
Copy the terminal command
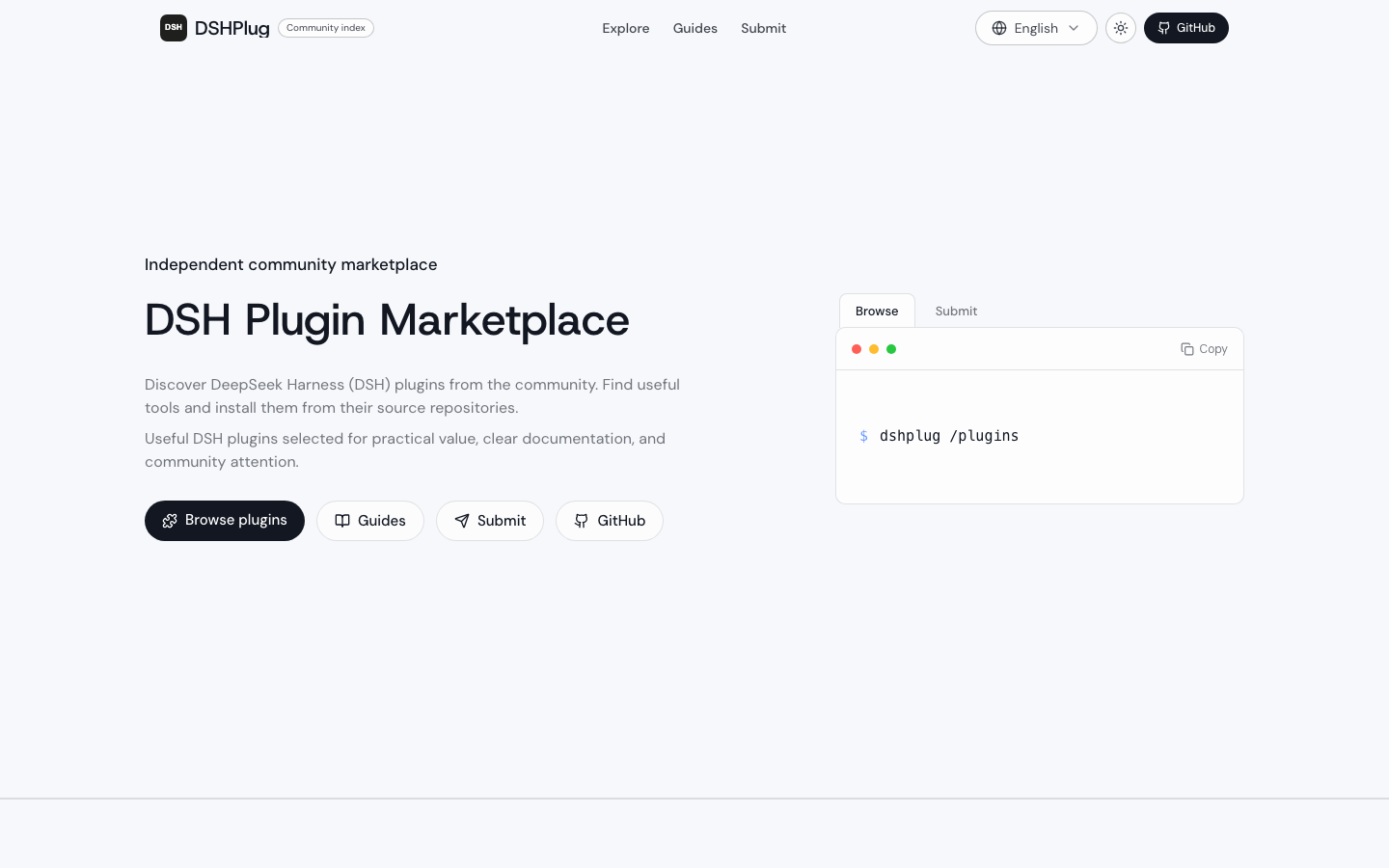[1204, 349]
